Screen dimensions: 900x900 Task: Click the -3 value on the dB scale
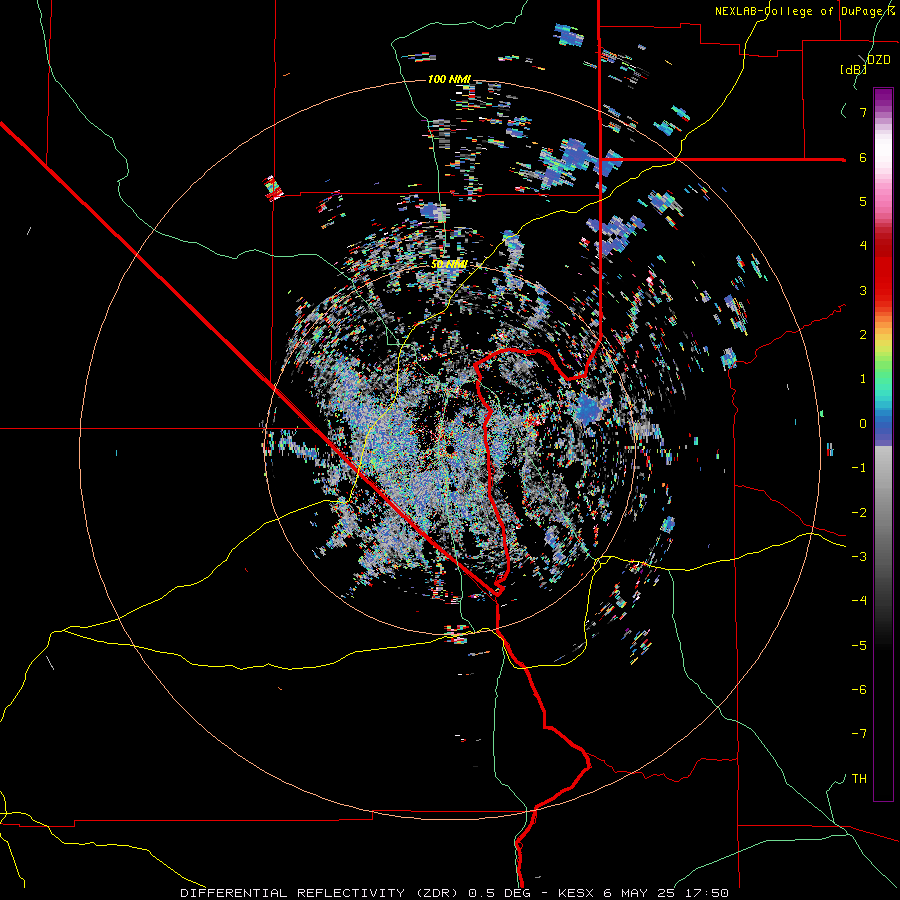[x=859, y=557]
